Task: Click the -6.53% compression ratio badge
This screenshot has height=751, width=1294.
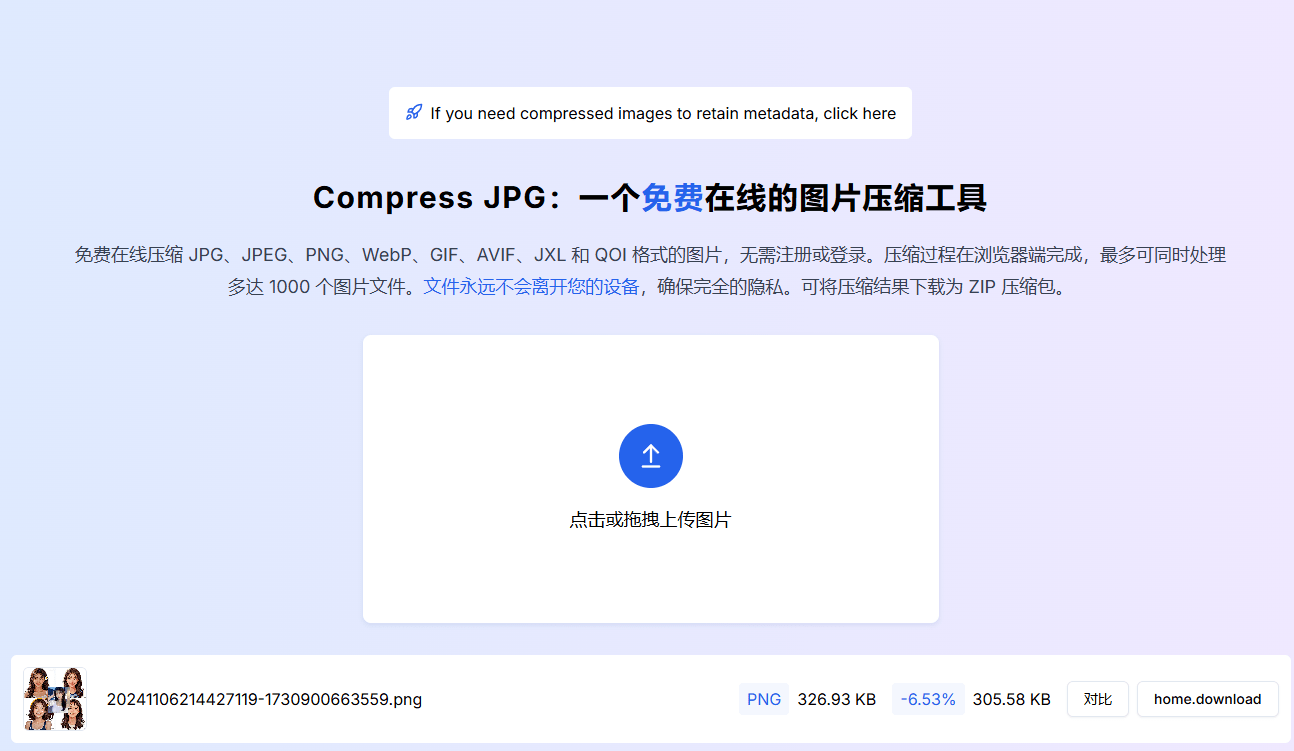Action: pyautogui.click(x=927, y=699)
